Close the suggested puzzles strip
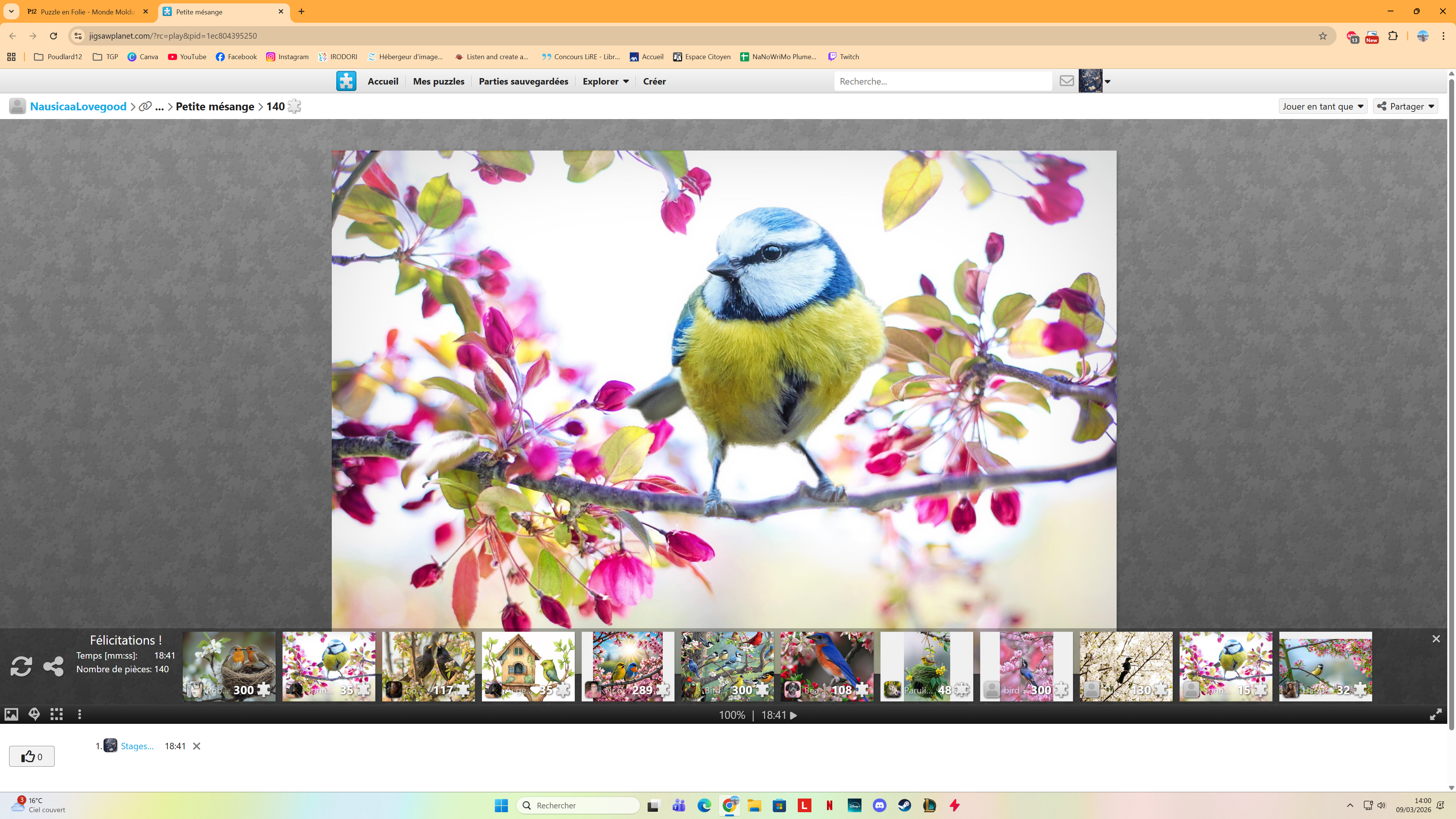This screenshot has height=819, width=1456. click(x=1436, y=639)
